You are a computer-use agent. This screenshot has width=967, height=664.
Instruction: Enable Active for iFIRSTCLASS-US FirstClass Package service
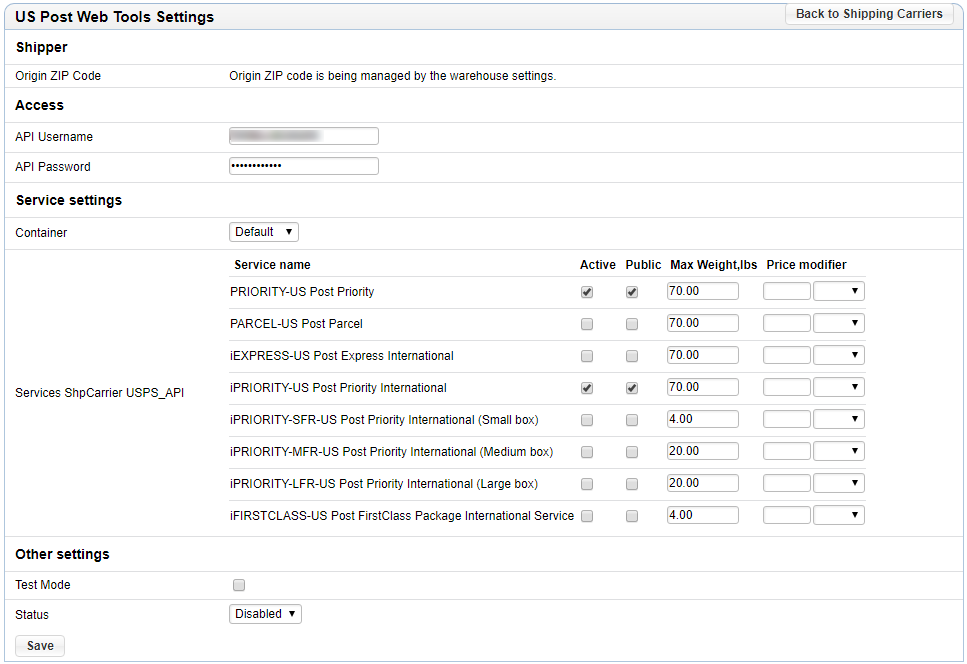[x=587, y=517]
